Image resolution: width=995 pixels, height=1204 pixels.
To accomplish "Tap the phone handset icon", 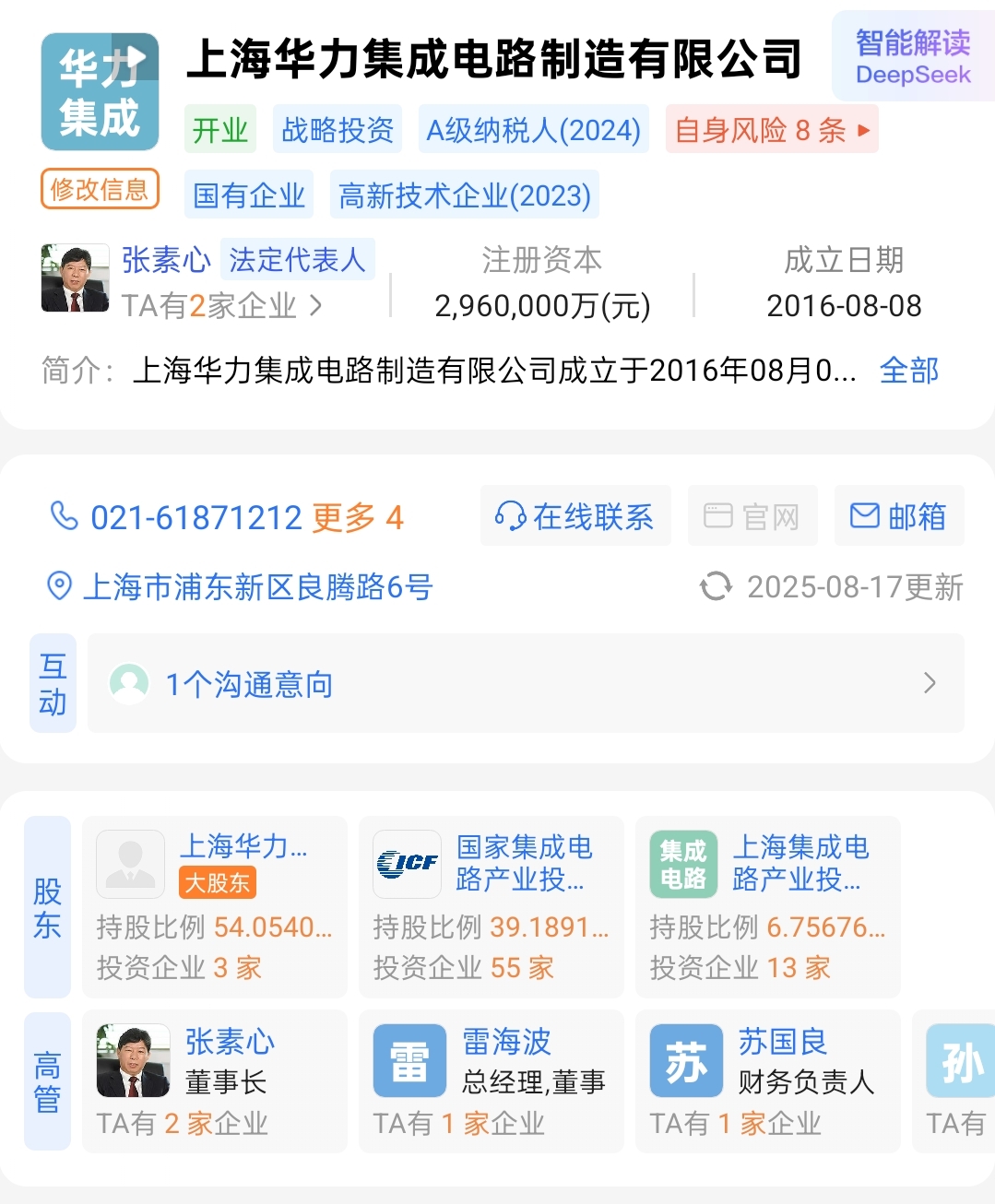I will click(x=64, y=516).
